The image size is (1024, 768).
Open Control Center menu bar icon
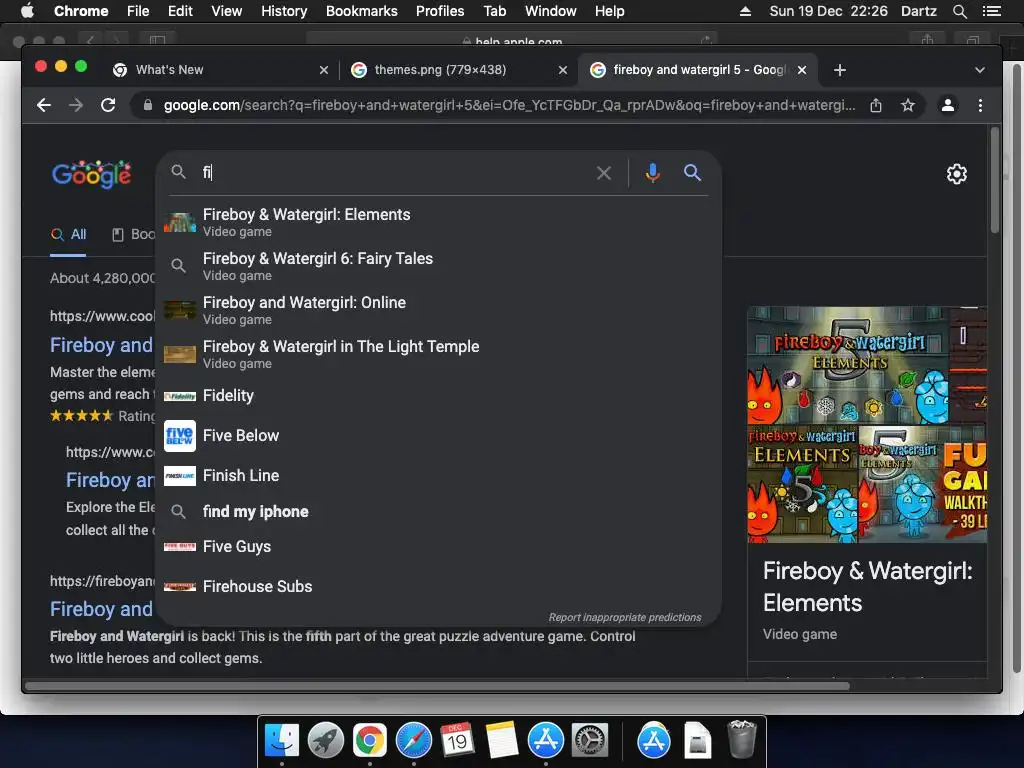click(x=991, y=11)
